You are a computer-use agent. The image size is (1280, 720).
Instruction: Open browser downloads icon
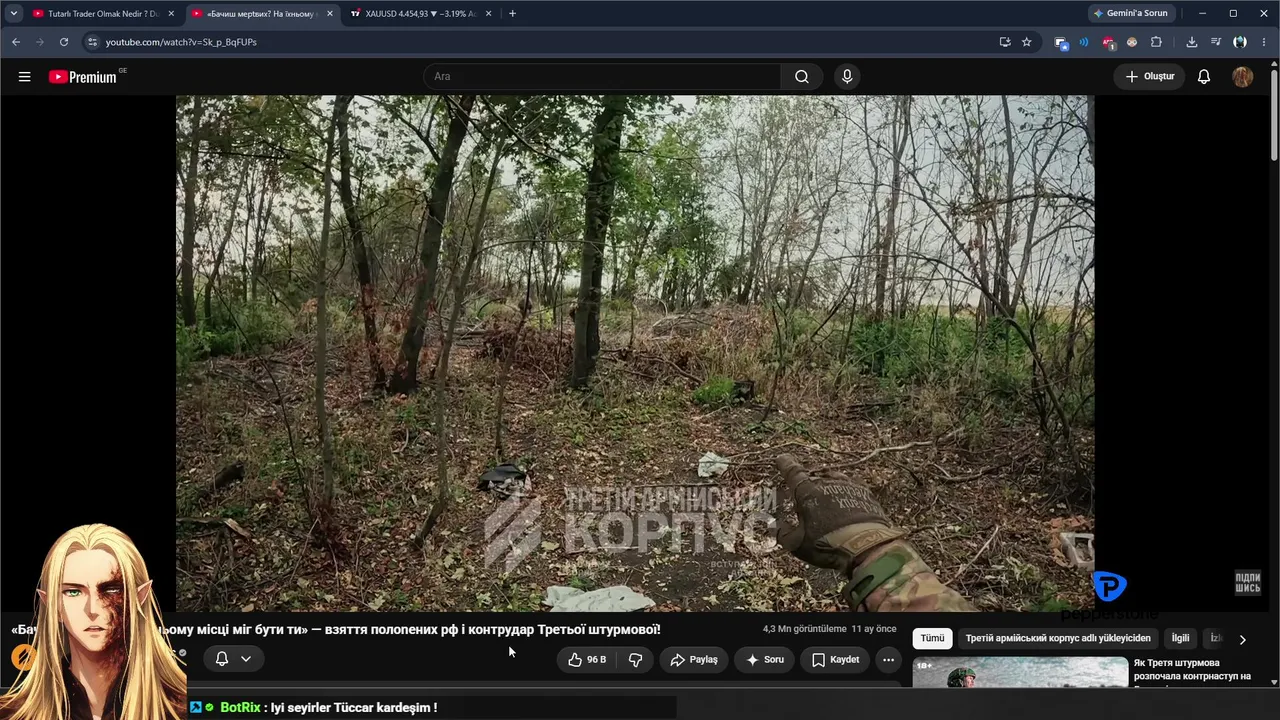pos(1191,42)
